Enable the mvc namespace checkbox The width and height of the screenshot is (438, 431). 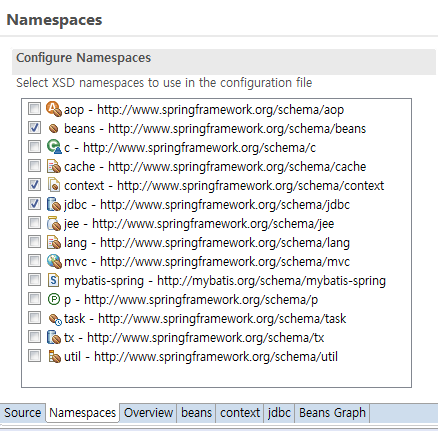[x=34, y=261]
